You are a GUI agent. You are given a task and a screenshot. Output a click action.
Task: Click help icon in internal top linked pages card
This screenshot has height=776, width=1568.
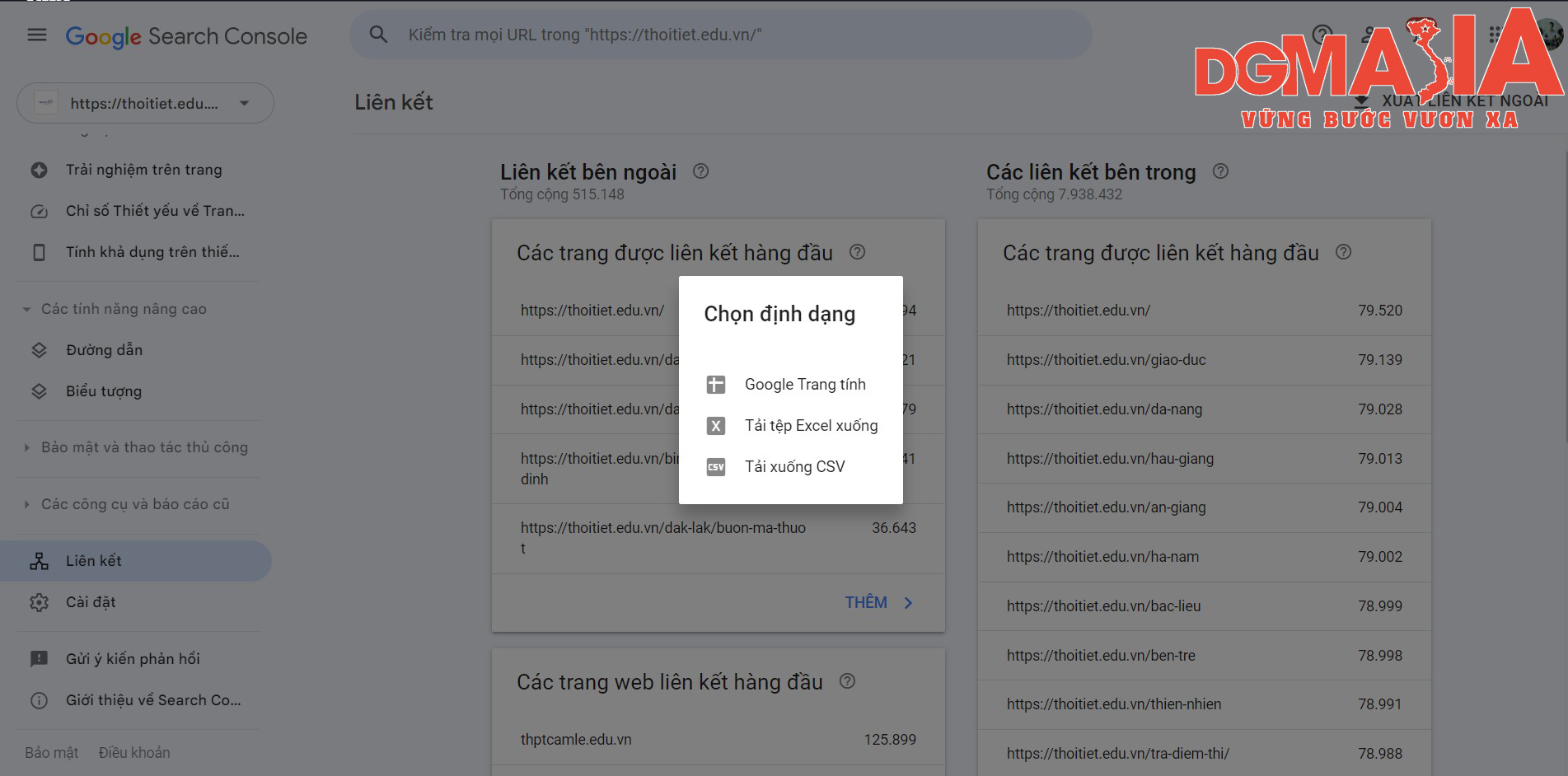(x=1343, y=252)
